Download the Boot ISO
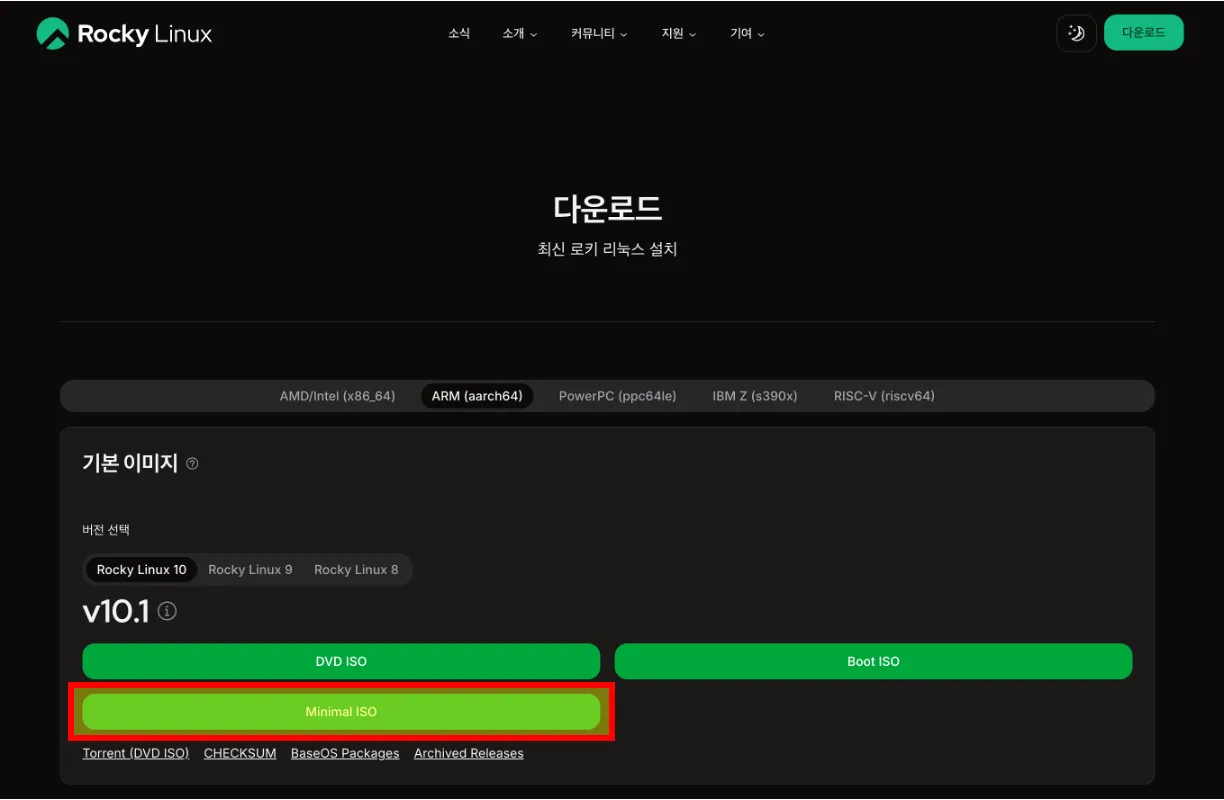The width and height of the screenshot is (1224, 800). coord(873,661)
